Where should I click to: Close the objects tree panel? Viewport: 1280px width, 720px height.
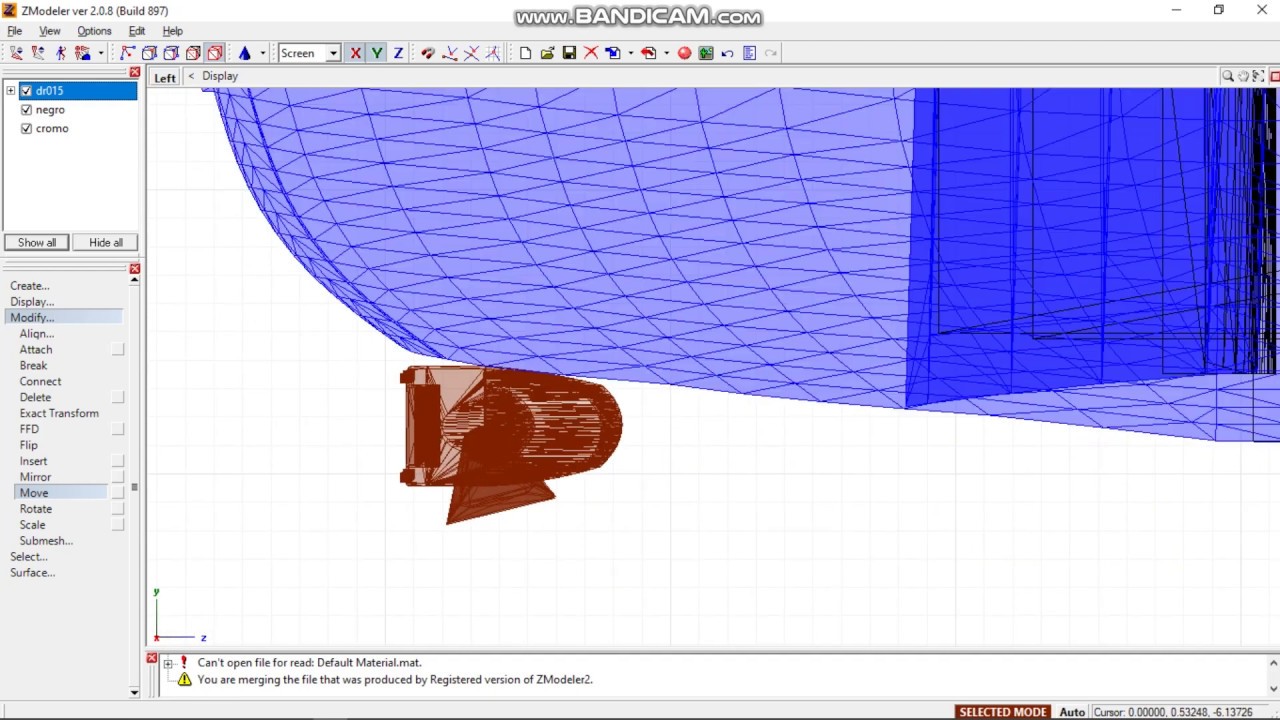click(135, 72)
